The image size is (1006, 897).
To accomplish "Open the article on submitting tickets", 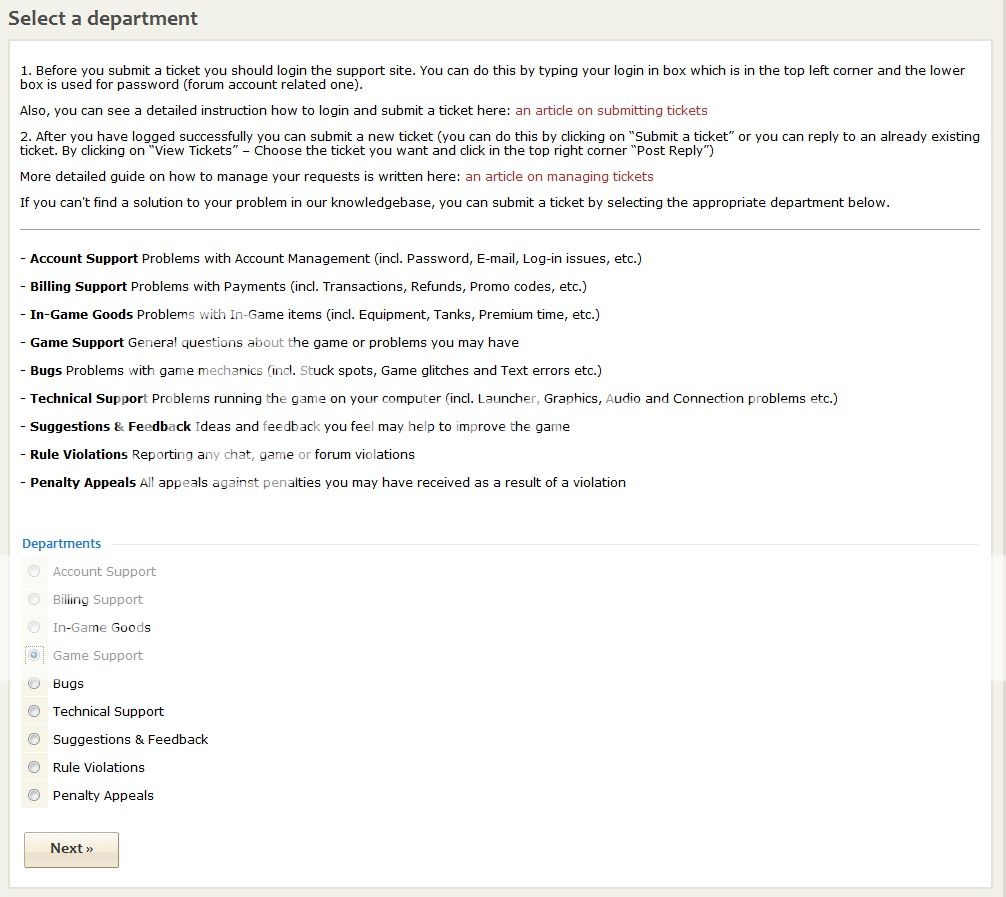I will [611, 110].
